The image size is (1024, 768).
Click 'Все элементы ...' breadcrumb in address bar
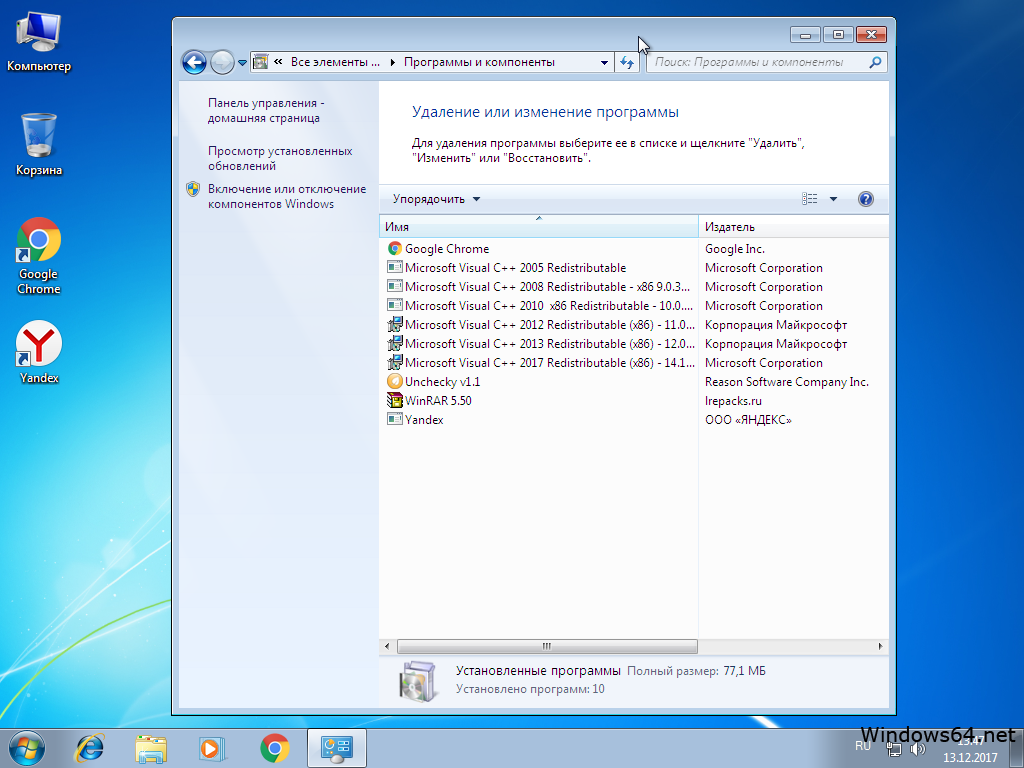pos(335,62)
